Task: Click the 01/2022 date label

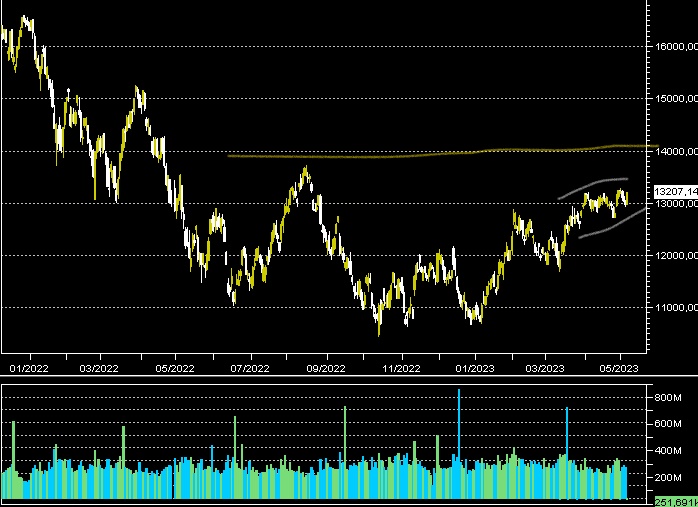Action: tap(29, 369)
